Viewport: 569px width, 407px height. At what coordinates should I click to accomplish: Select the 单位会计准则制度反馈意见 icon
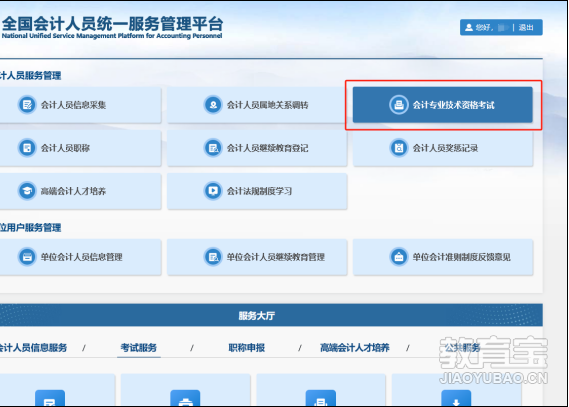[399, 257]
